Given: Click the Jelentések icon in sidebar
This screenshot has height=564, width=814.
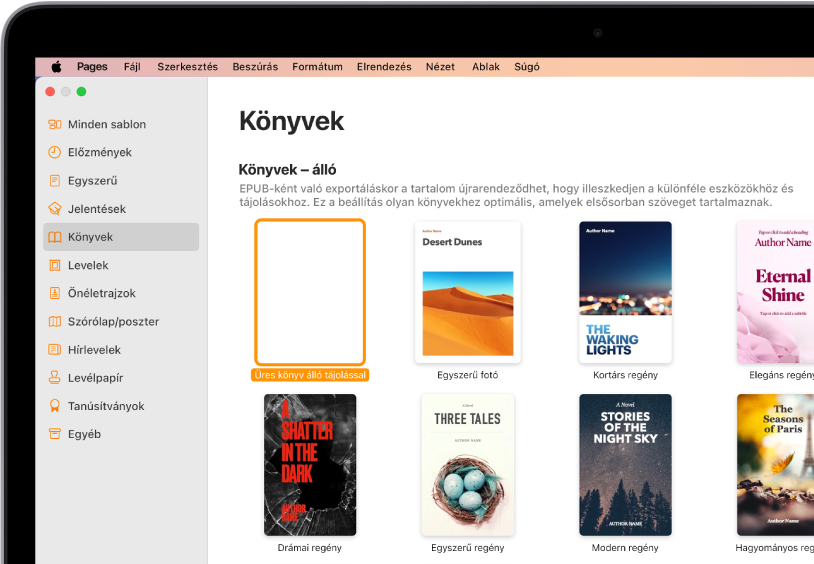Looking at the screenshot, I should click(x=55, y=209).
